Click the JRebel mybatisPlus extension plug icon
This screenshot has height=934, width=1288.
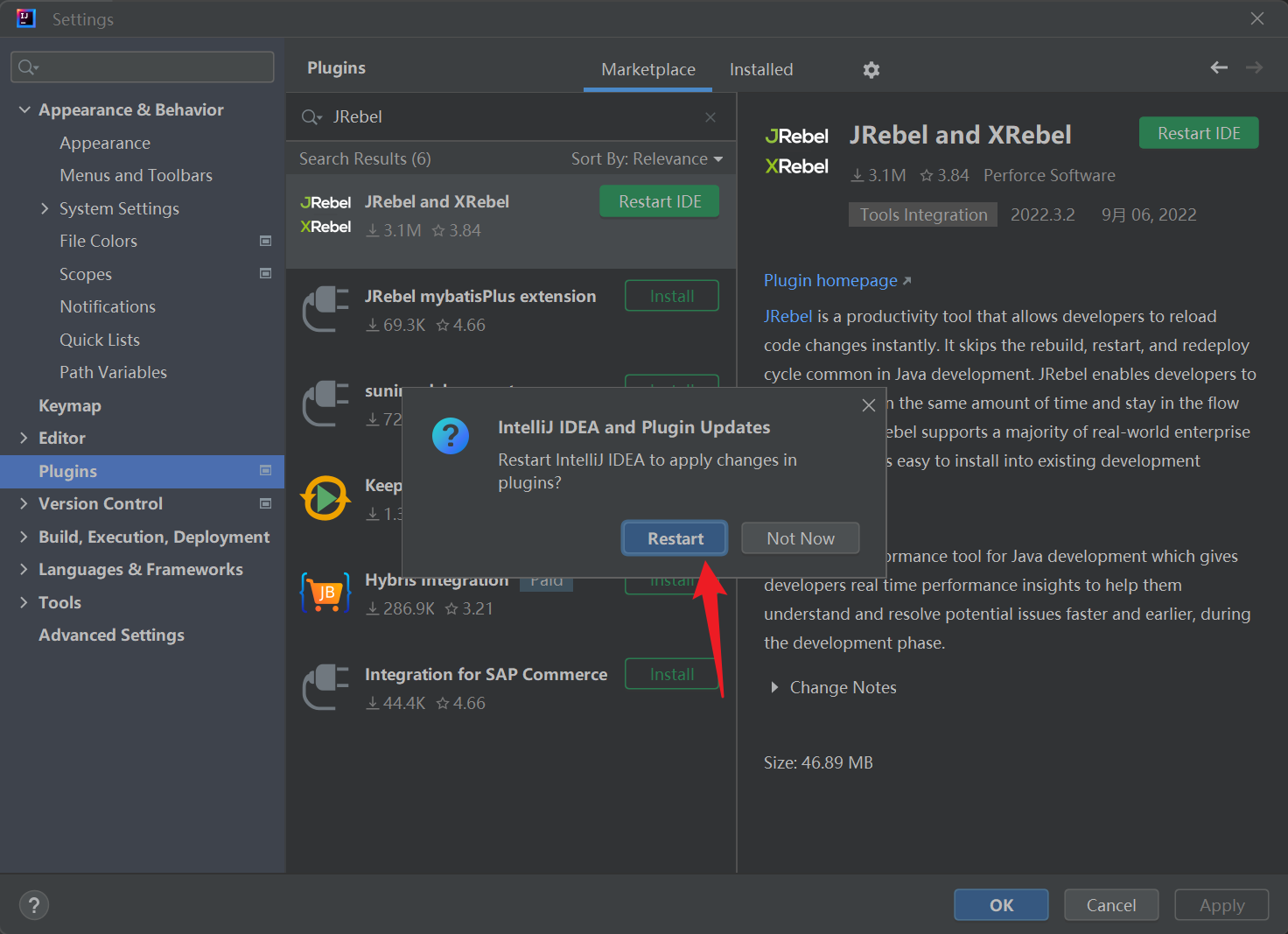[x=325, y=309]
